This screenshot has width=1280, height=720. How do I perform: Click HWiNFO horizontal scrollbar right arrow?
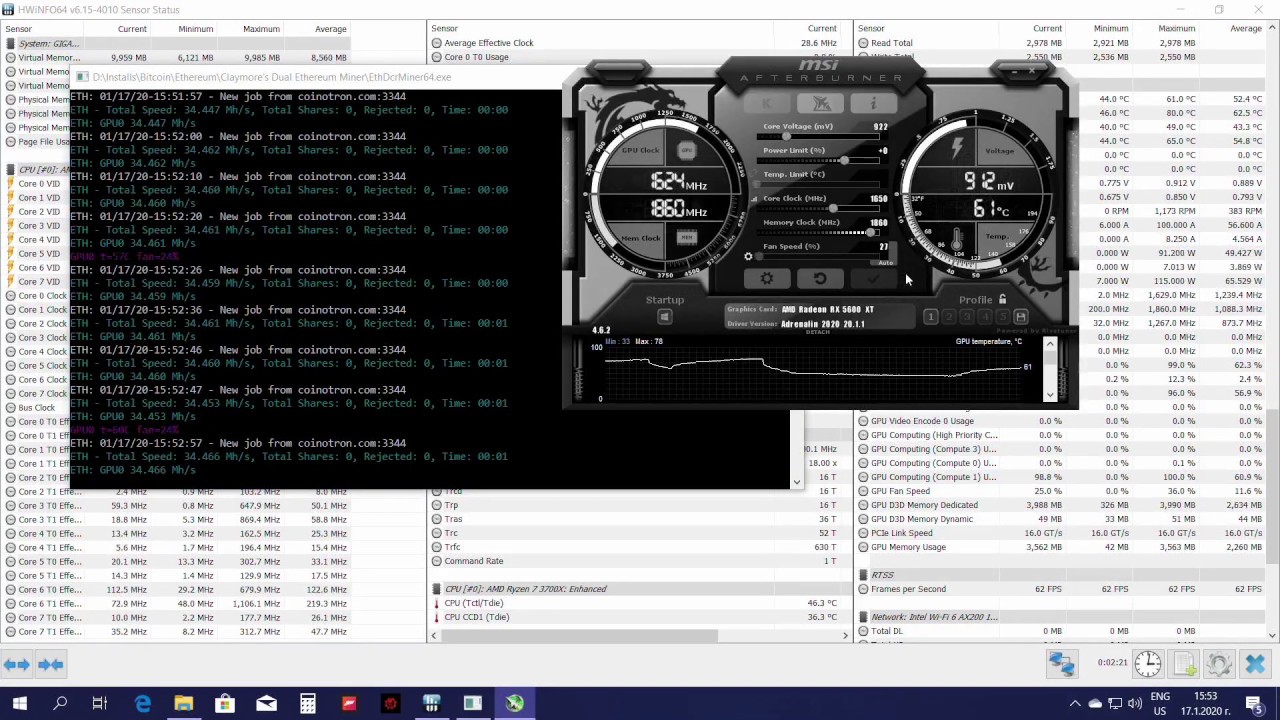click(845, 635)
